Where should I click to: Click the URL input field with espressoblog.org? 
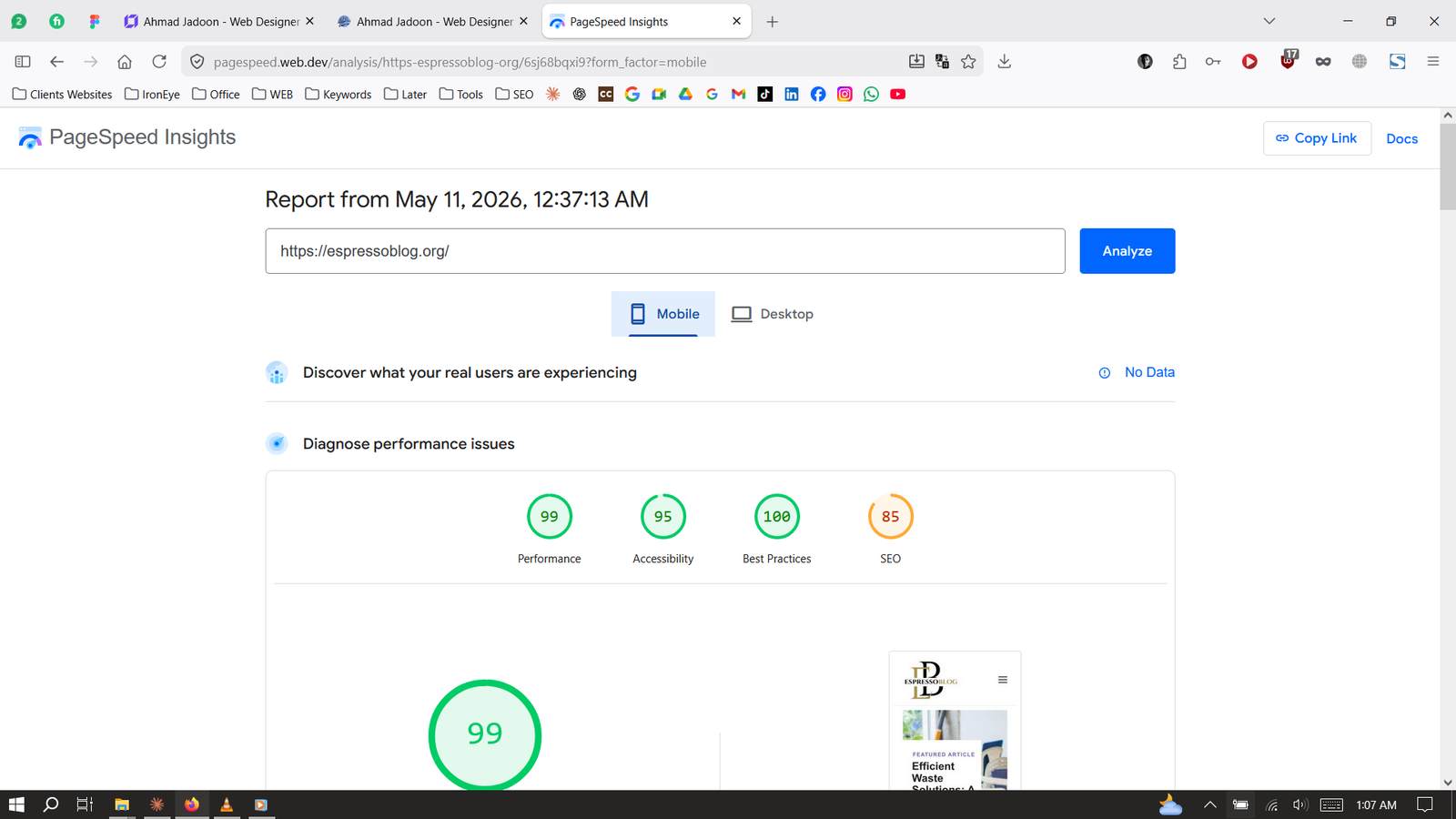(665, 251)
